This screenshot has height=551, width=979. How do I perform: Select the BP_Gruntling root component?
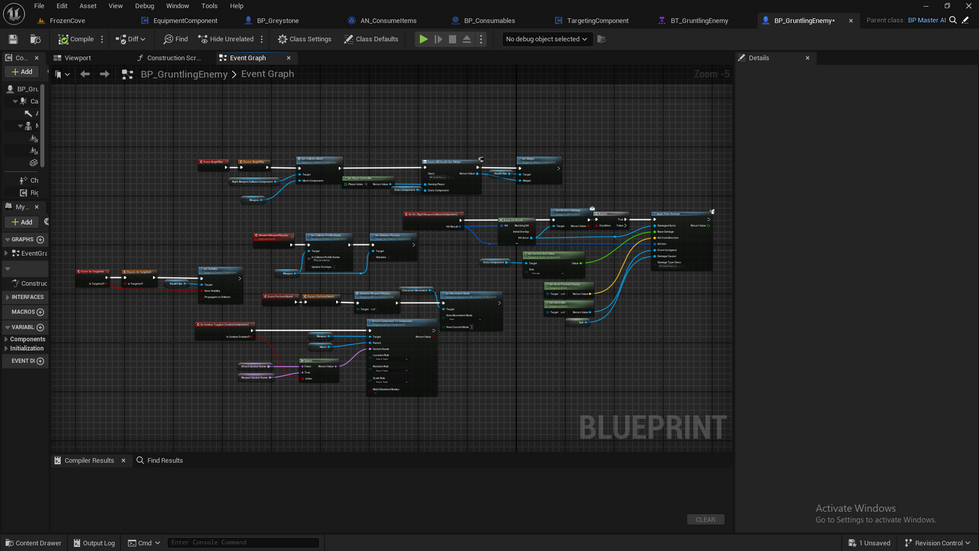point(22,89)
